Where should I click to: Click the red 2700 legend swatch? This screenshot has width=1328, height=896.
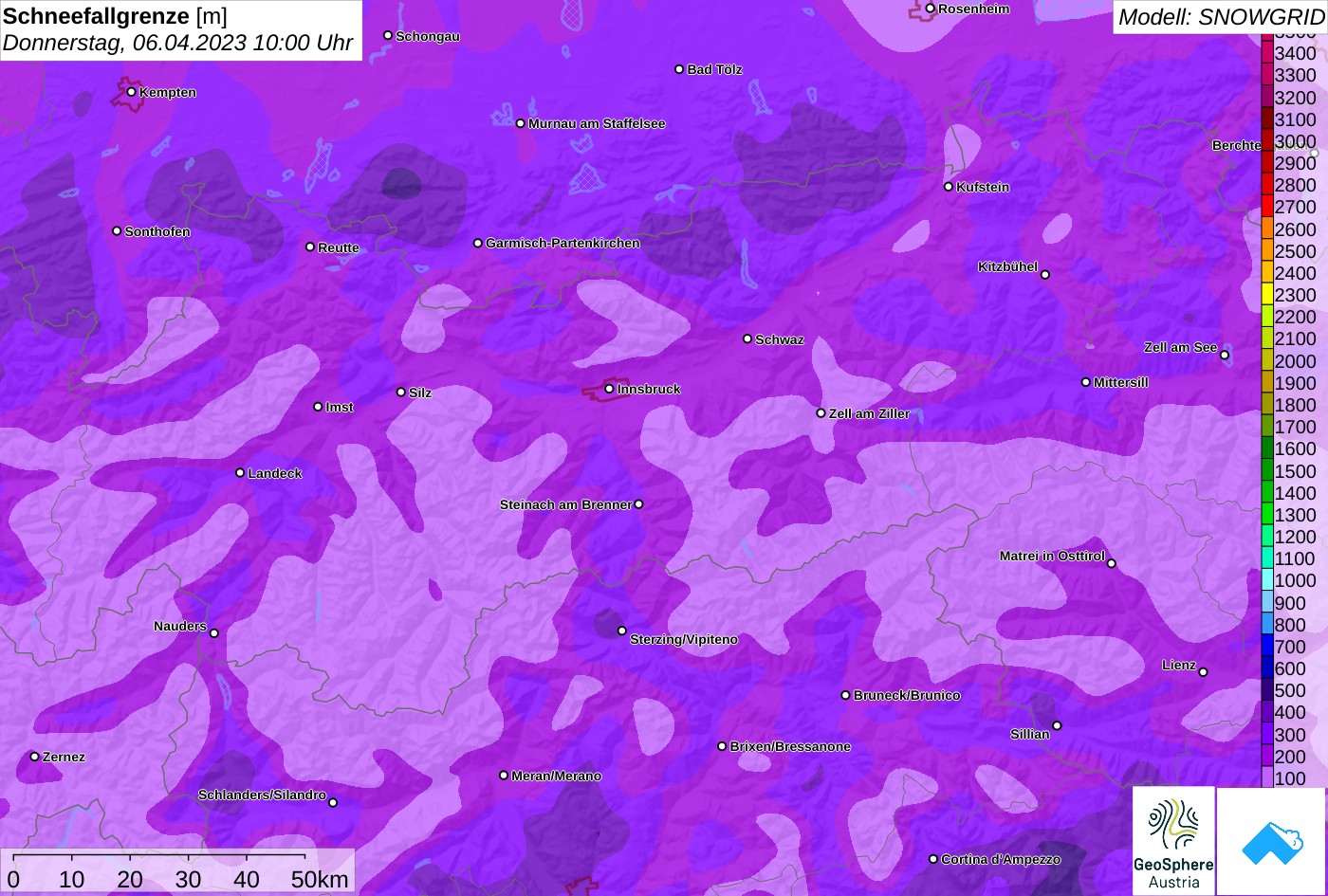click(x=1266, y=207)
